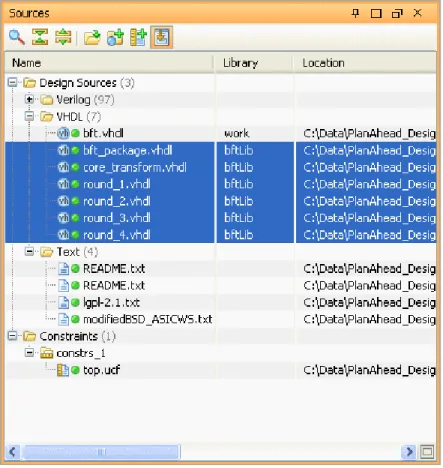
Task: Click the VHDL file icon beside bft.vhdl
Action: [63, 133]
